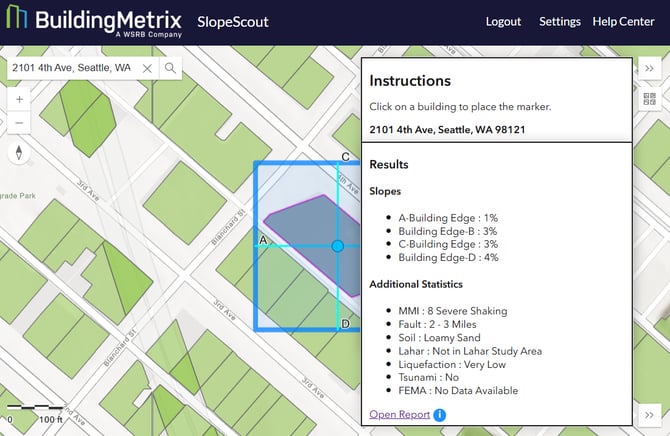The height and width of the screenshot is (436, 670).
Task: Open Report link
Action: [400, 415]
